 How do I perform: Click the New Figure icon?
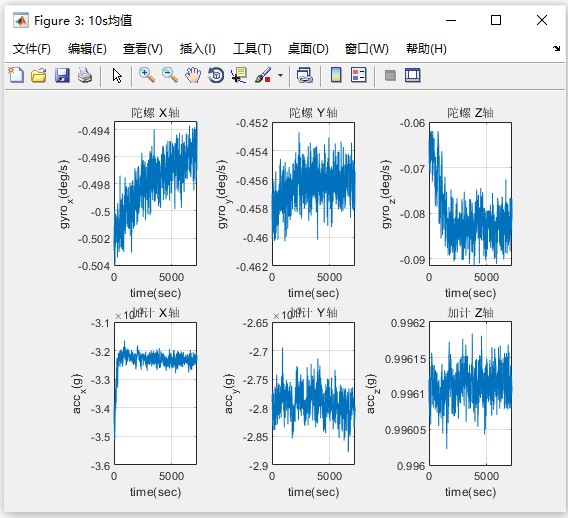point(16,75)
